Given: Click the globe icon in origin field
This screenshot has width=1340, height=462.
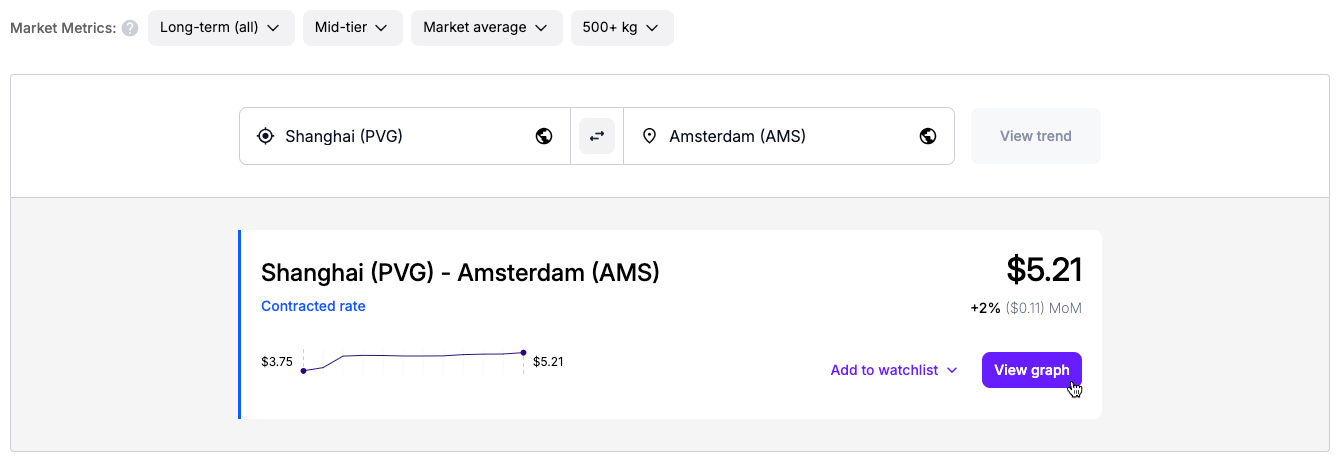Looking at the screenshot, I should pyautogui.click(x=544, y=136).
